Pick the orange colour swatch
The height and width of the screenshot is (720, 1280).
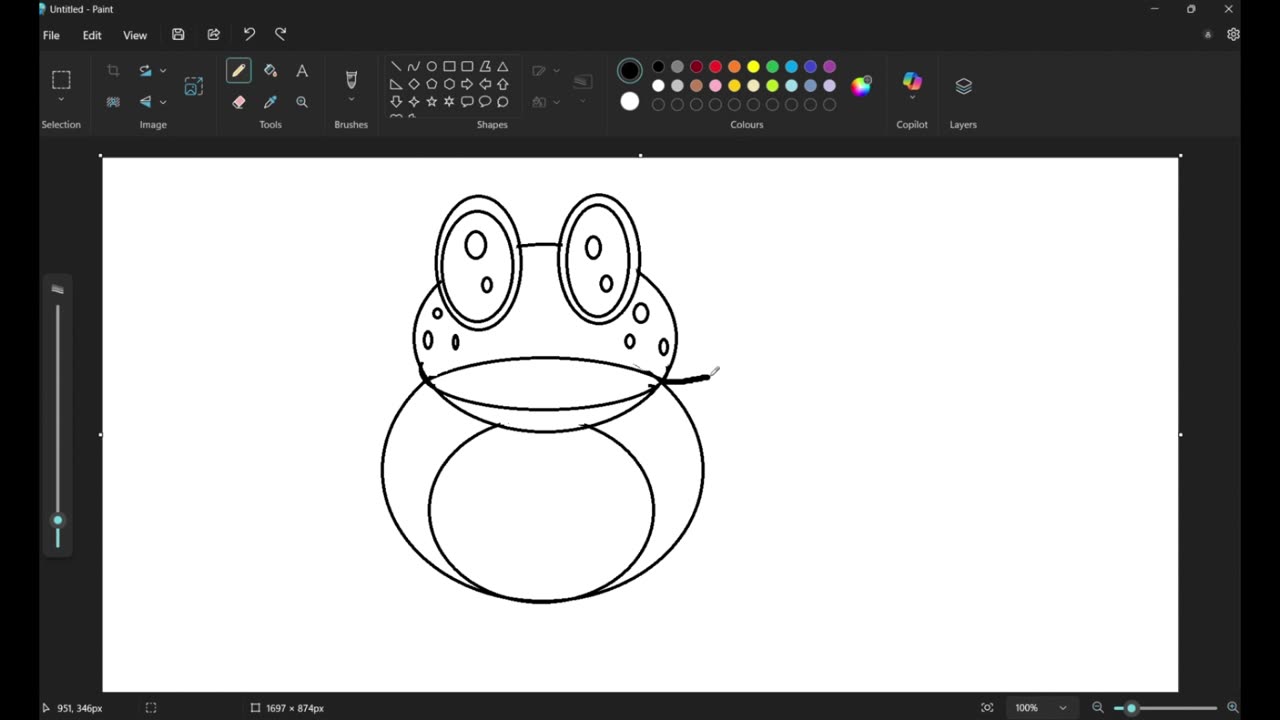pyautogui.click(x=734, y=67)
